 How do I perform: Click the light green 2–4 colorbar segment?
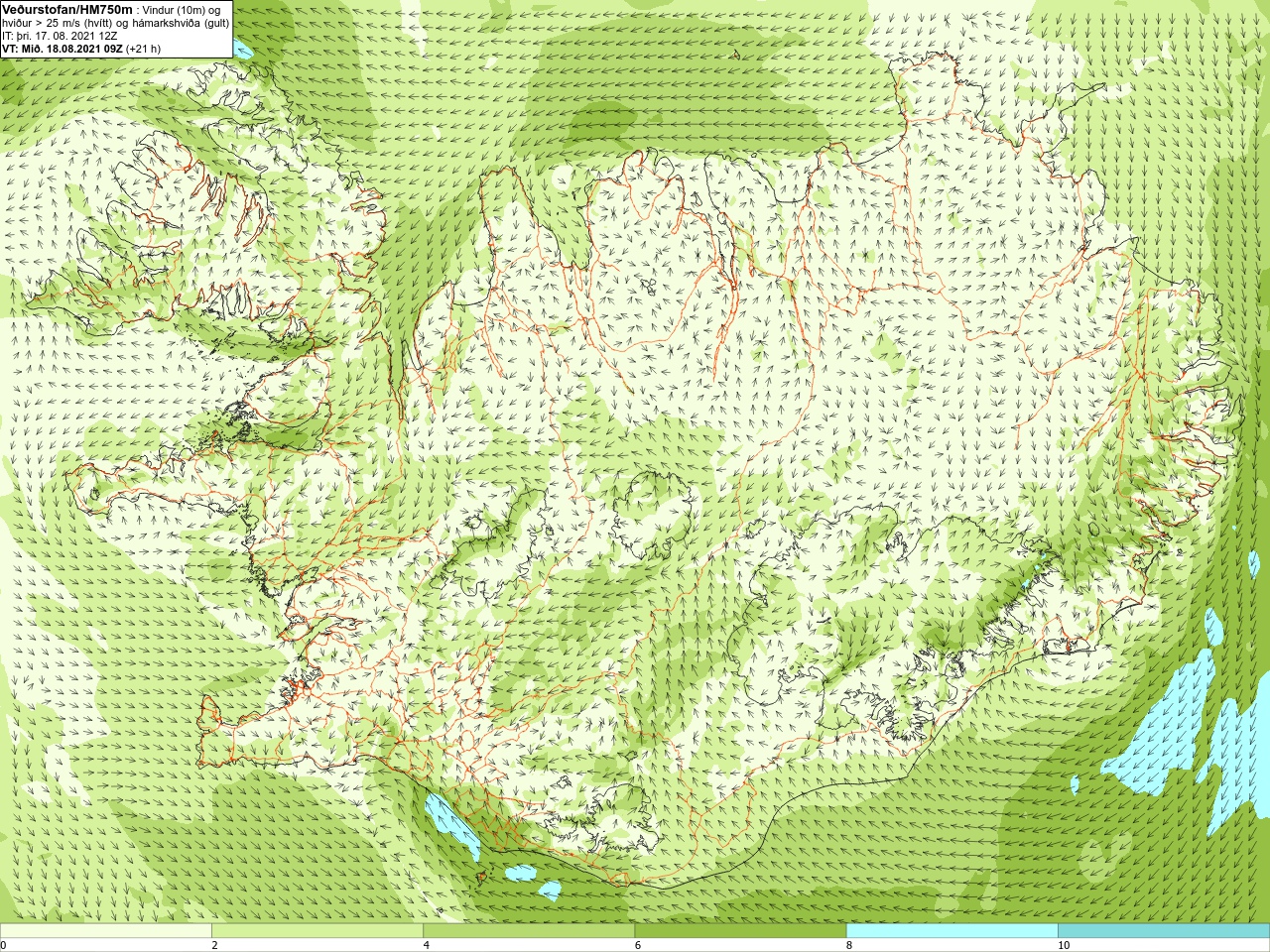317,931
